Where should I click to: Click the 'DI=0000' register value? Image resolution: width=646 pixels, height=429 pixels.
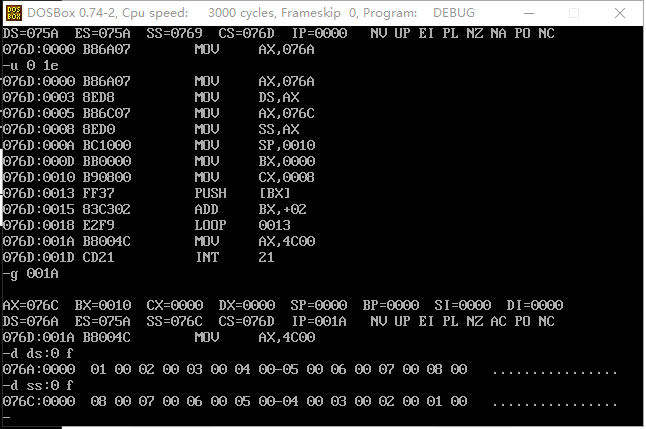pos(535,306)
